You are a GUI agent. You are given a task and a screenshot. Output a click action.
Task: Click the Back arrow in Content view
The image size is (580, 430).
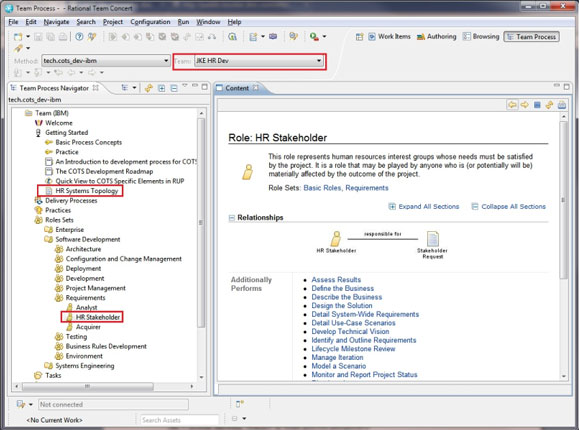click(512, 105)
